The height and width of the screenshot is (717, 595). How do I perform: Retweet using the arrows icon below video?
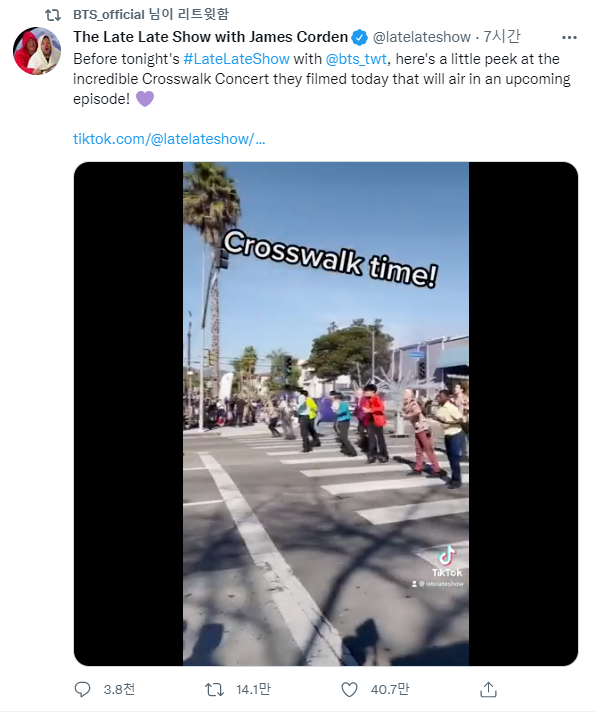(x=214, y=689)
